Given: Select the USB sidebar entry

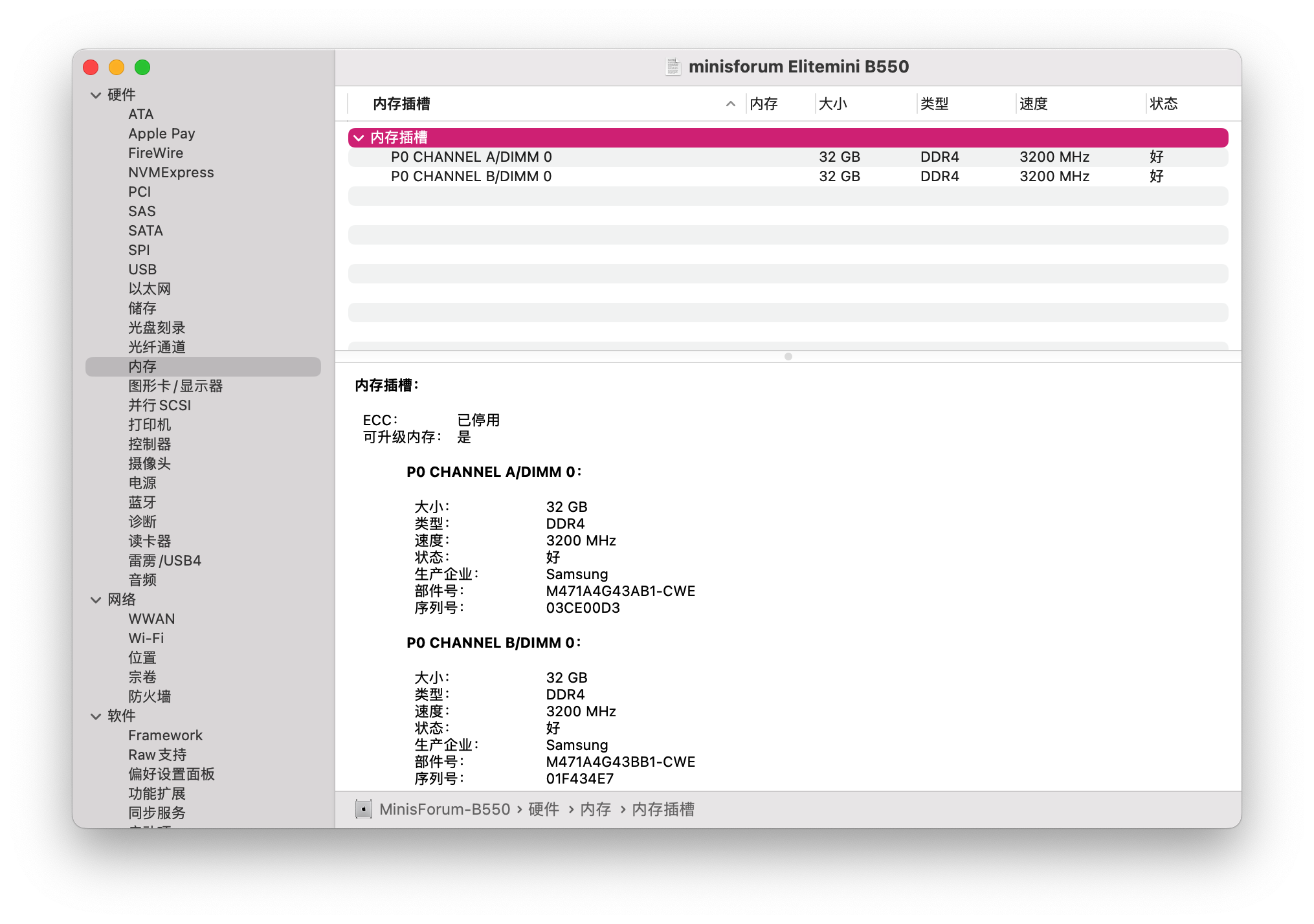Looking at the screenshot, I should (x=142, y=269).
